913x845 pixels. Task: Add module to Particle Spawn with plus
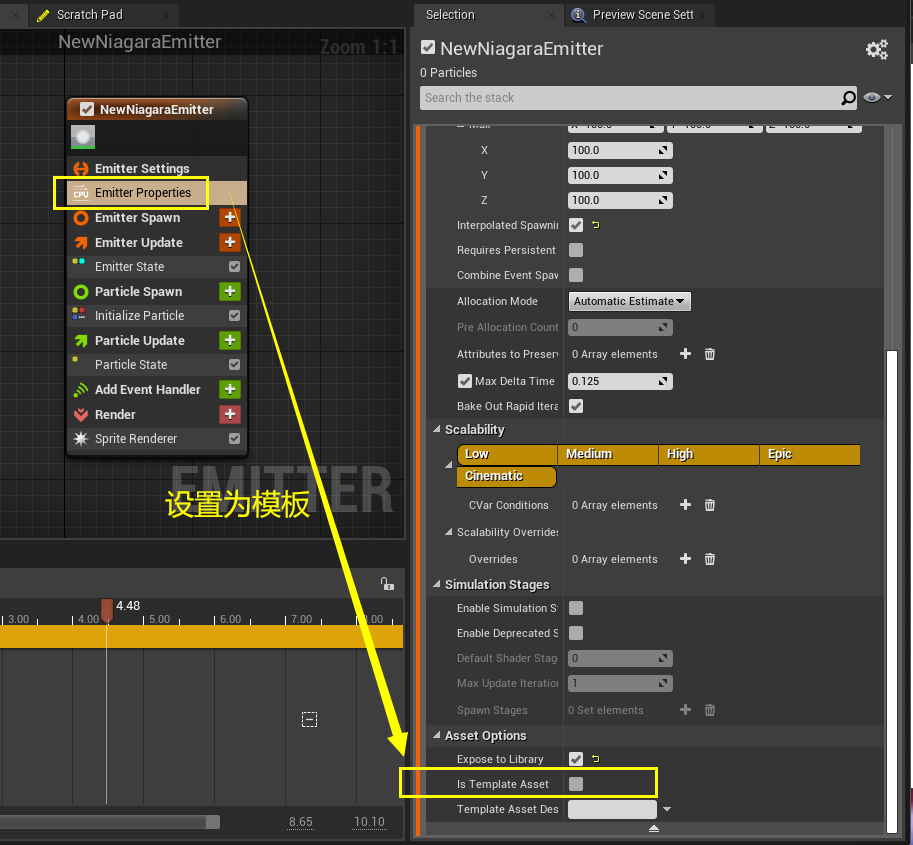[x=230, y=291]
